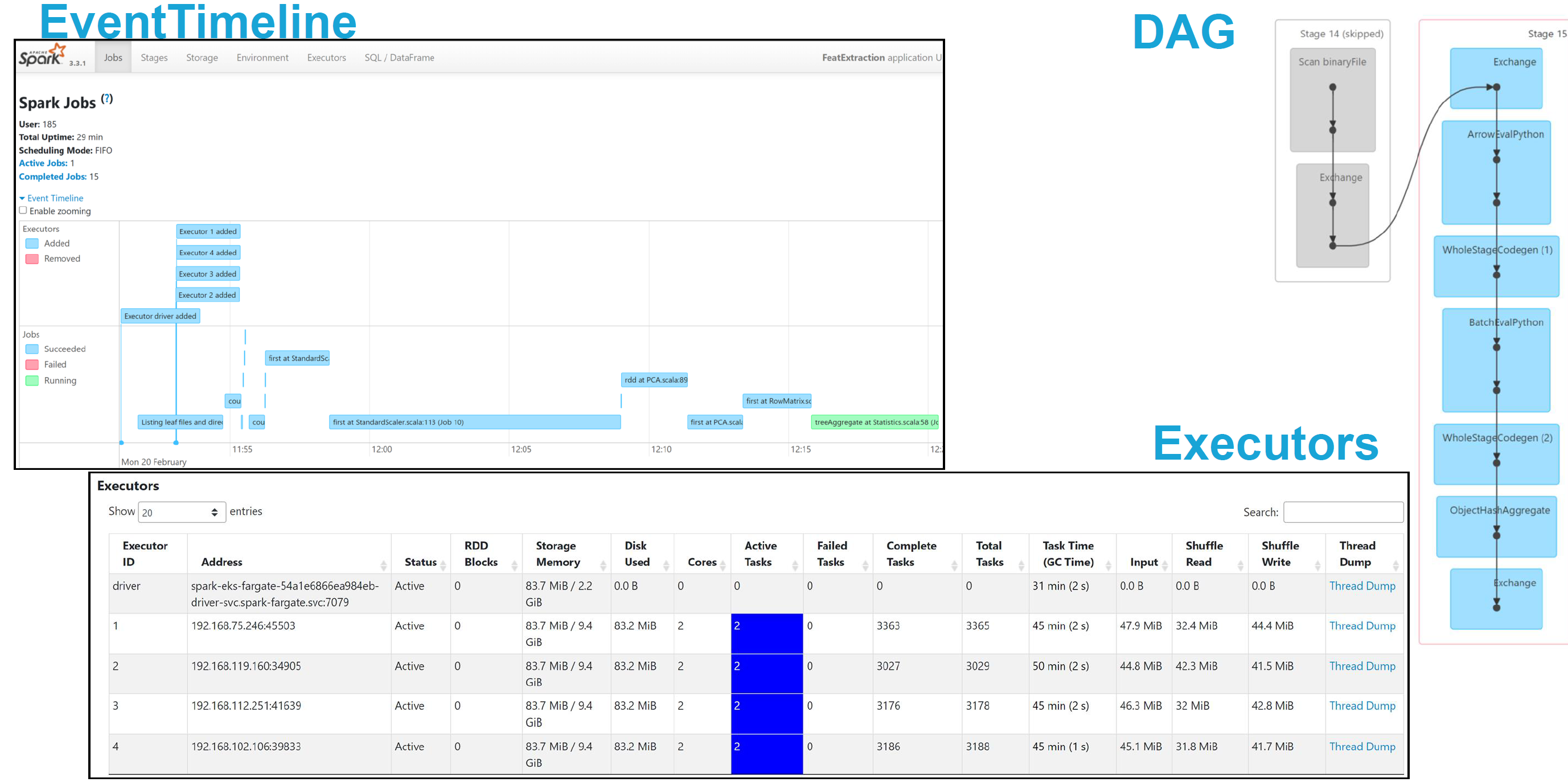Open Thread Dump for executor 3

1362,705
